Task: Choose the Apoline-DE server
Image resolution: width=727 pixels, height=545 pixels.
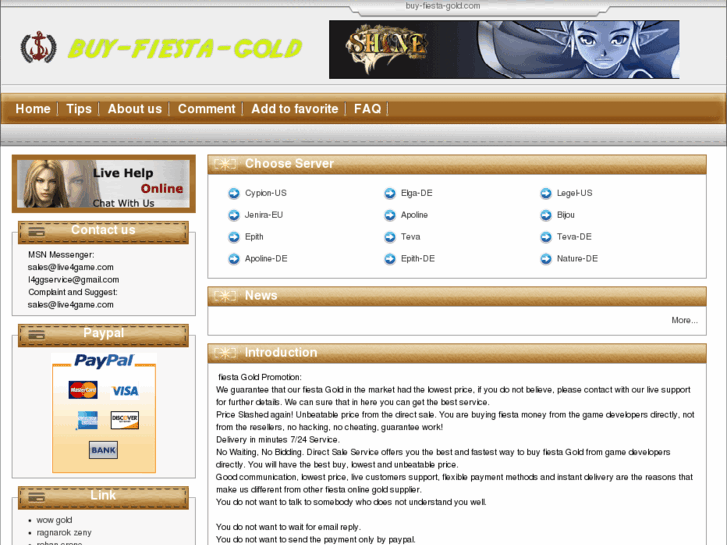Action: [x=266, y=258]
